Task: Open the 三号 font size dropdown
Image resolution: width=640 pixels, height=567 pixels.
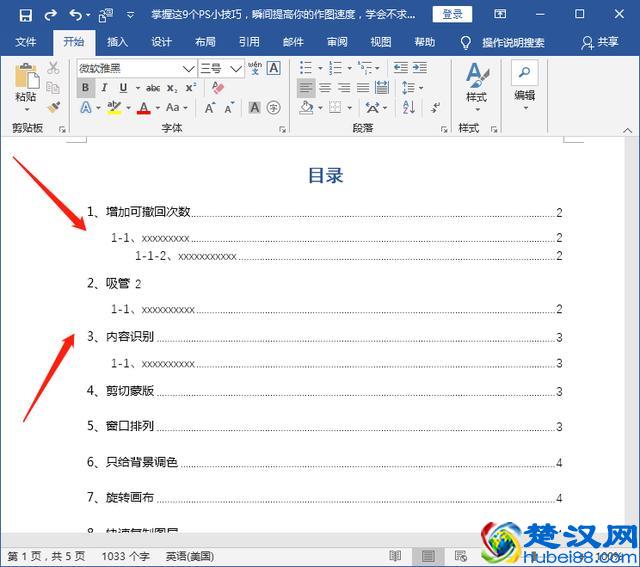Action: click(x=236, y=69)
